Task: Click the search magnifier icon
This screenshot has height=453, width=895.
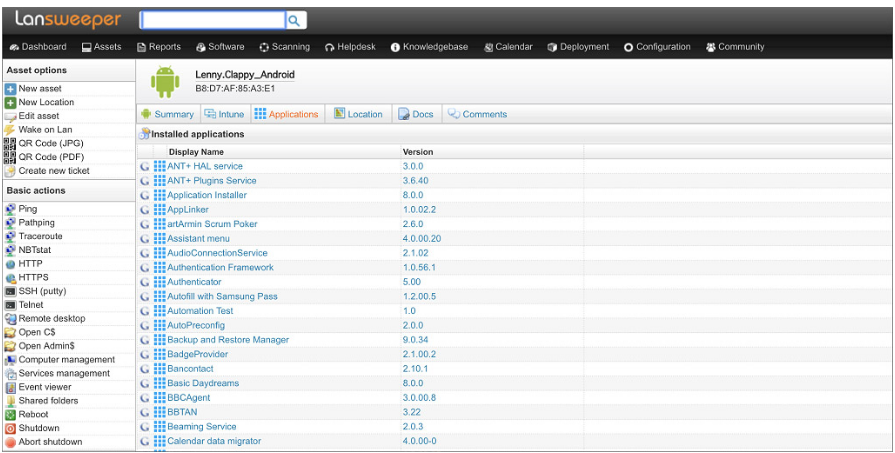Action: click(x=295, y=20)
